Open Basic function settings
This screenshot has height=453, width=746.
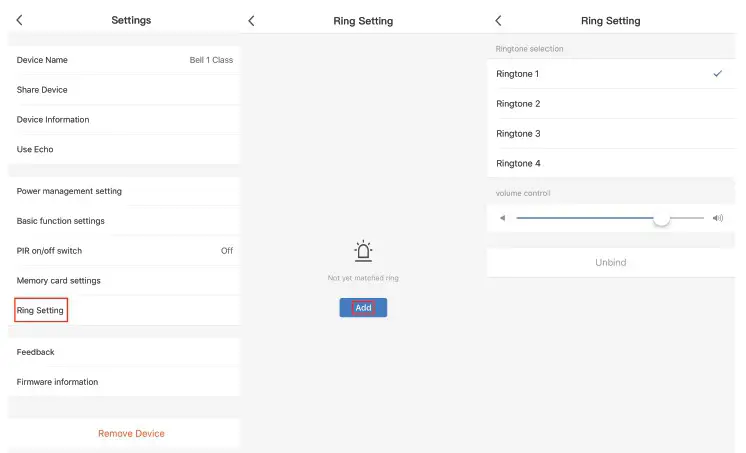pos(124,221)
